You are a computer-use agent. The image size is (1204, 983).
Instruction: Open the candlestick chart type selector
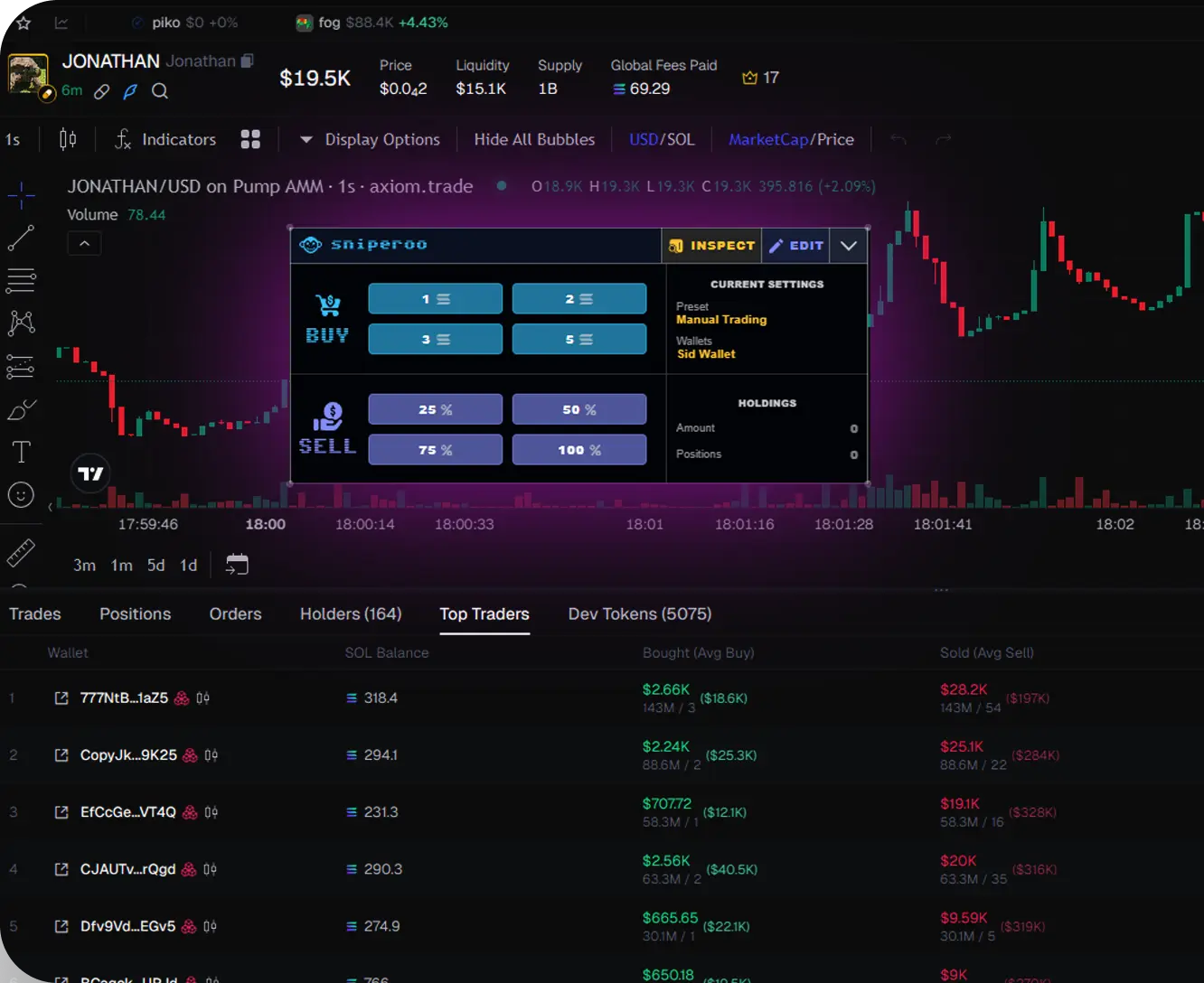[x=68, y=139]
